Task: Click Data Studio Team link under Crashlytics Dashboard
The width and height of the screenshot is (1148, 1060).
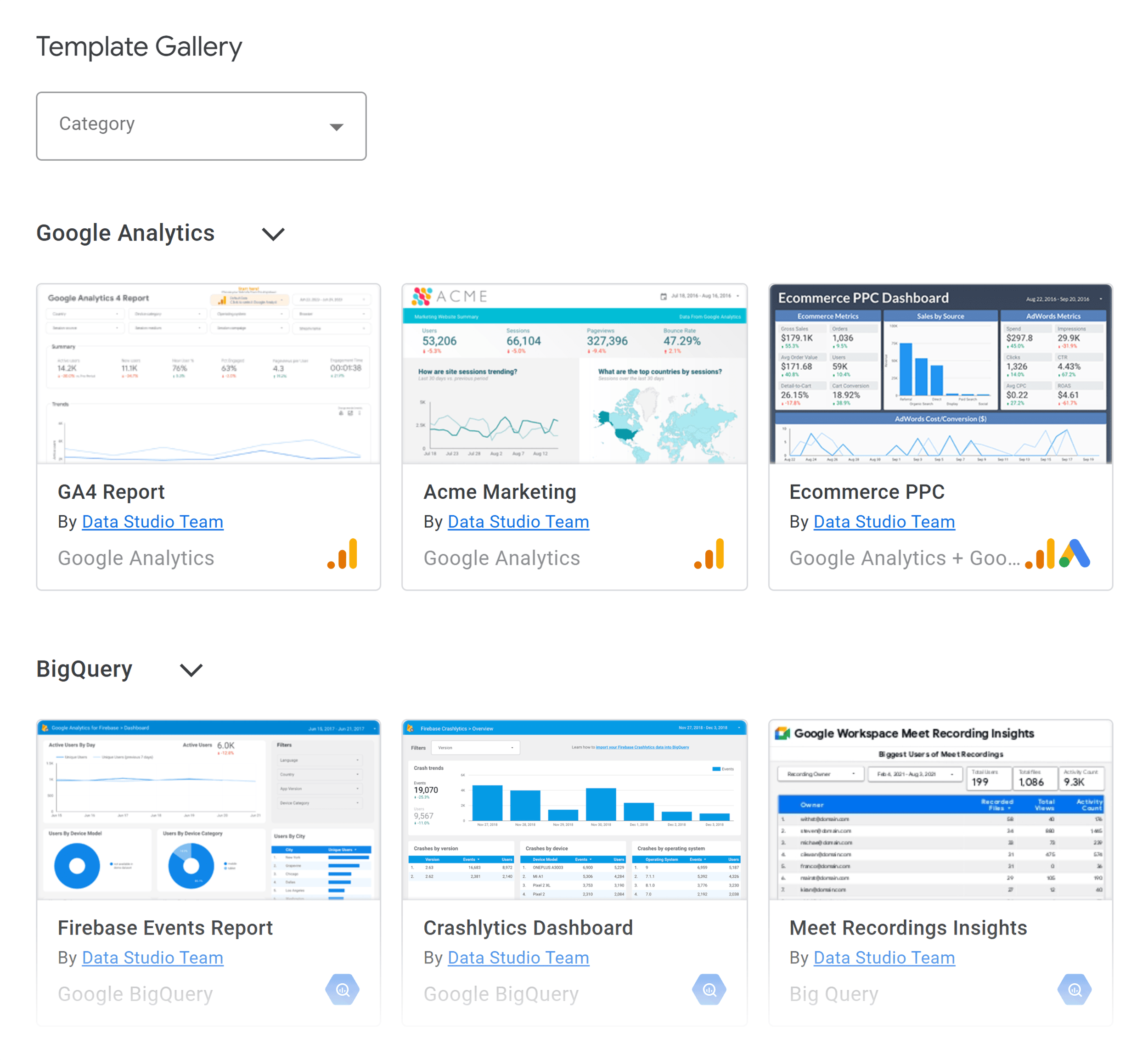Action: (518, 957)
